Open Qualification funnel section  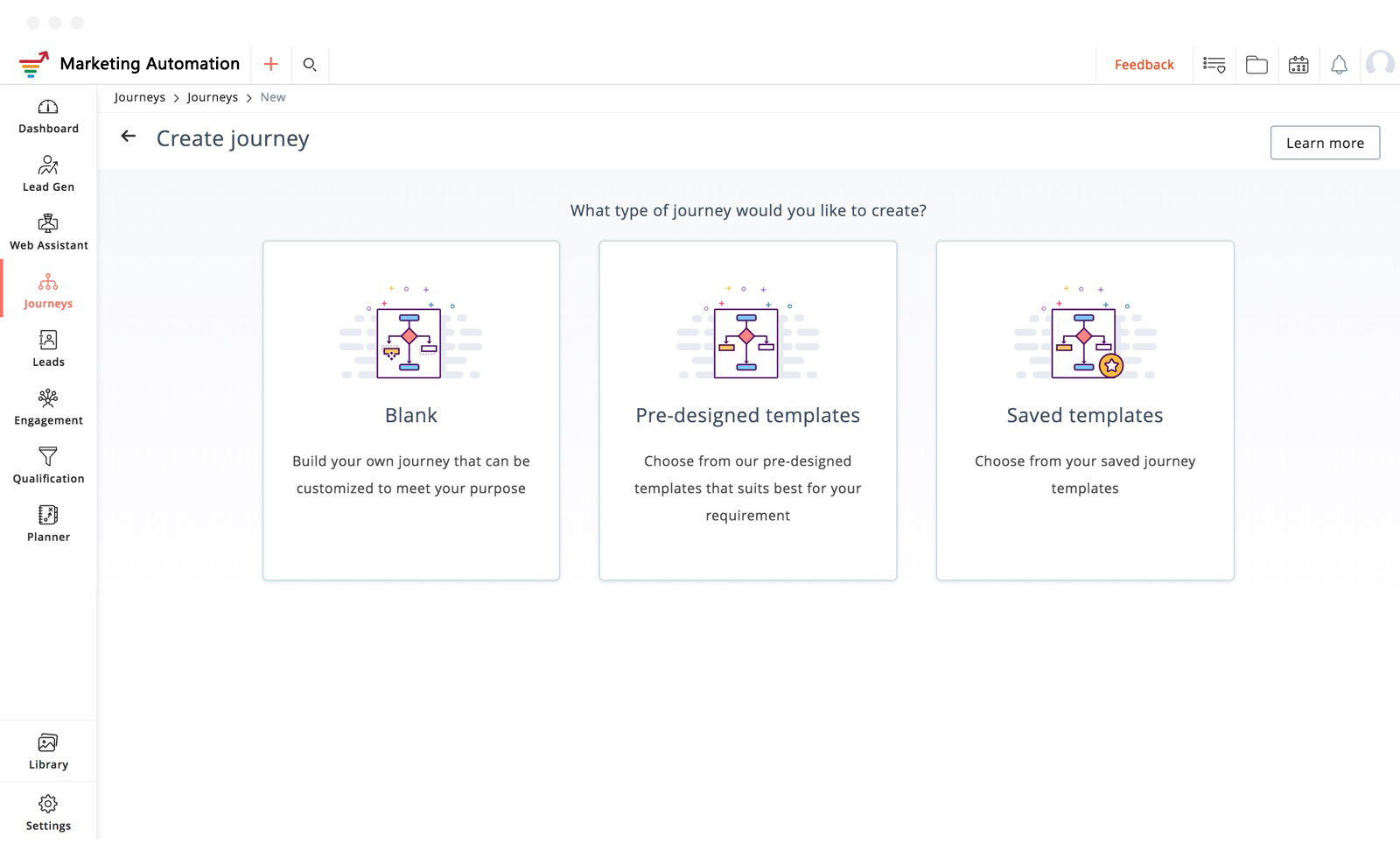click(48, 466)
